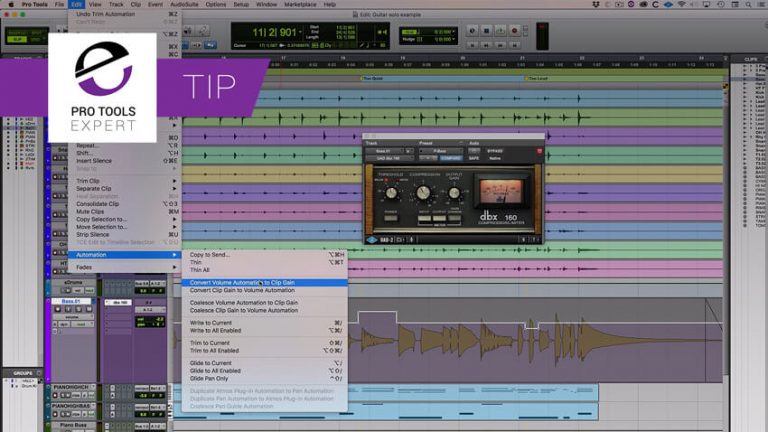Click the Spotlight search icon in menu bar
Image resolution: width=768 pixels, height=432 pixels.
point(748,4)
